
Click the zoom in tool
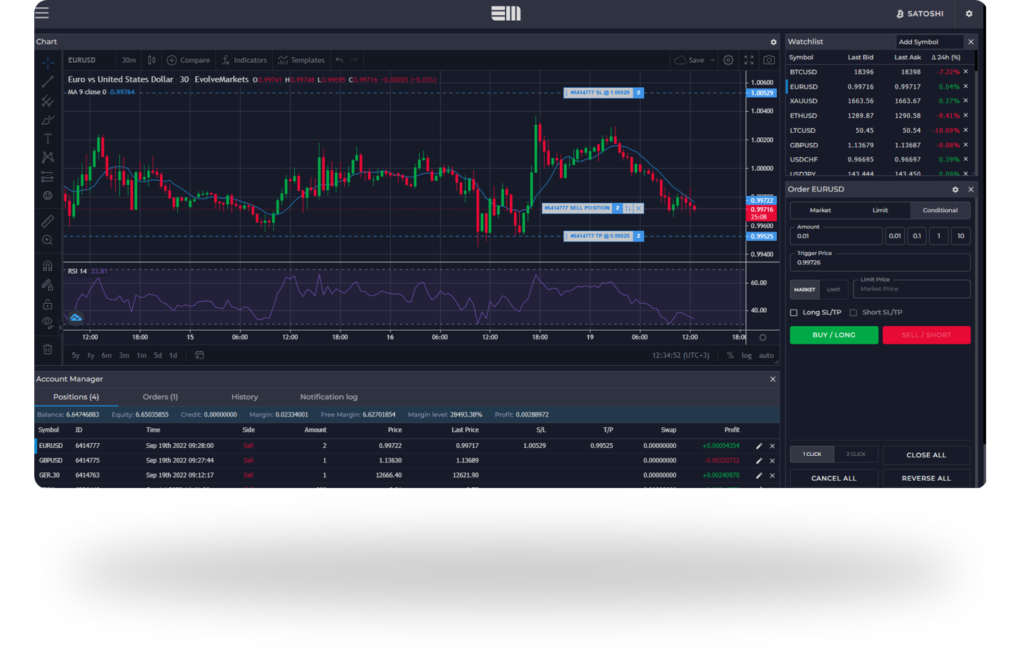[x=47, y=240]
